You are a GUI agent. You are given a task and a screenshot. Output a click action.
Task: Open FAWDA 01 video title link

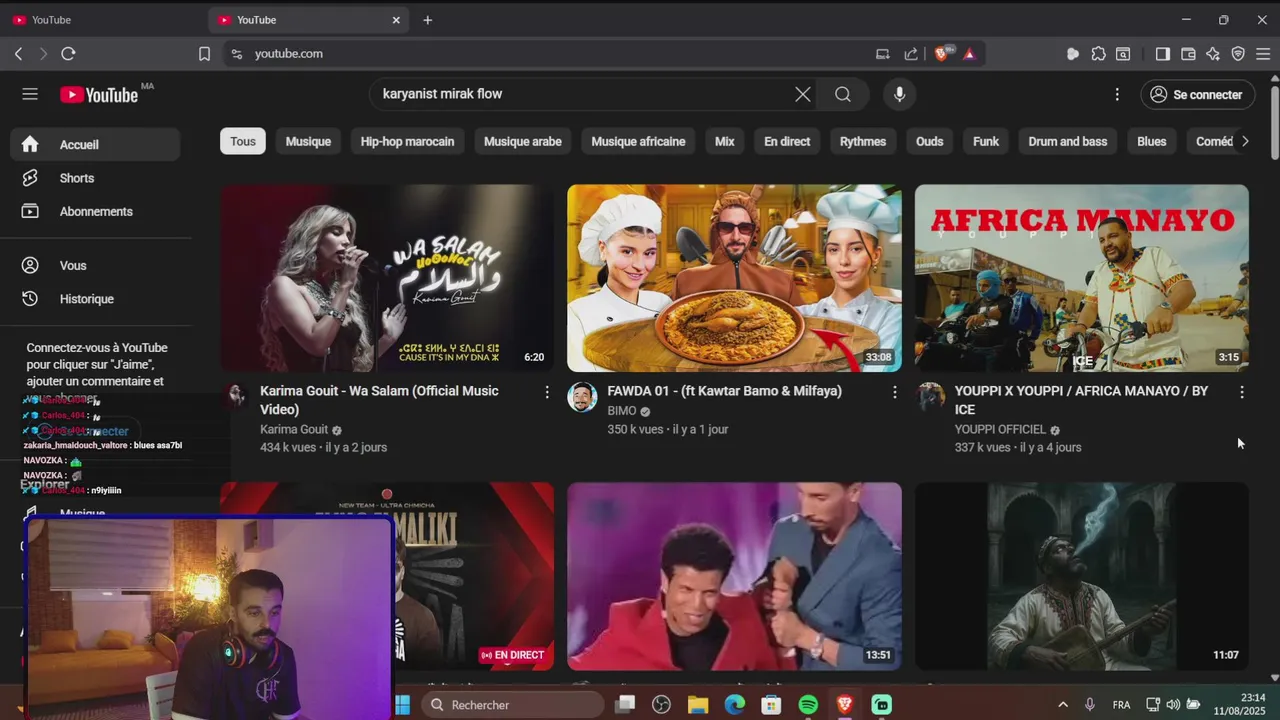[724, 391]
